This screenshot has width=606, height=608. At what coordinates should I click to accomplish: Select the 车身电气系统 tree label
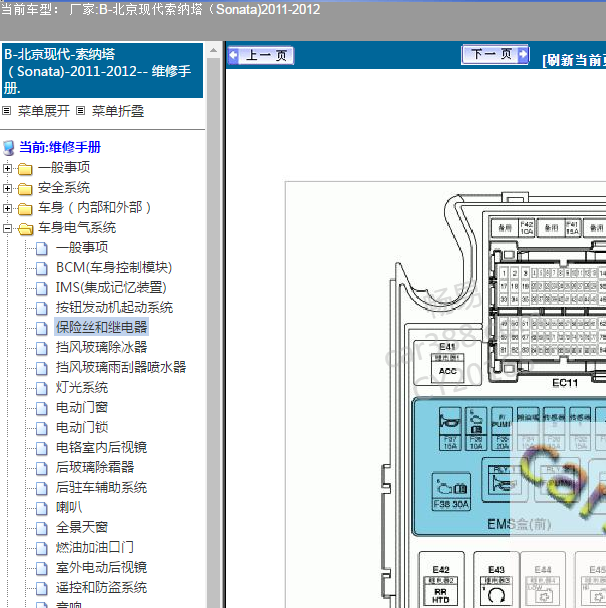click(77, 228)
